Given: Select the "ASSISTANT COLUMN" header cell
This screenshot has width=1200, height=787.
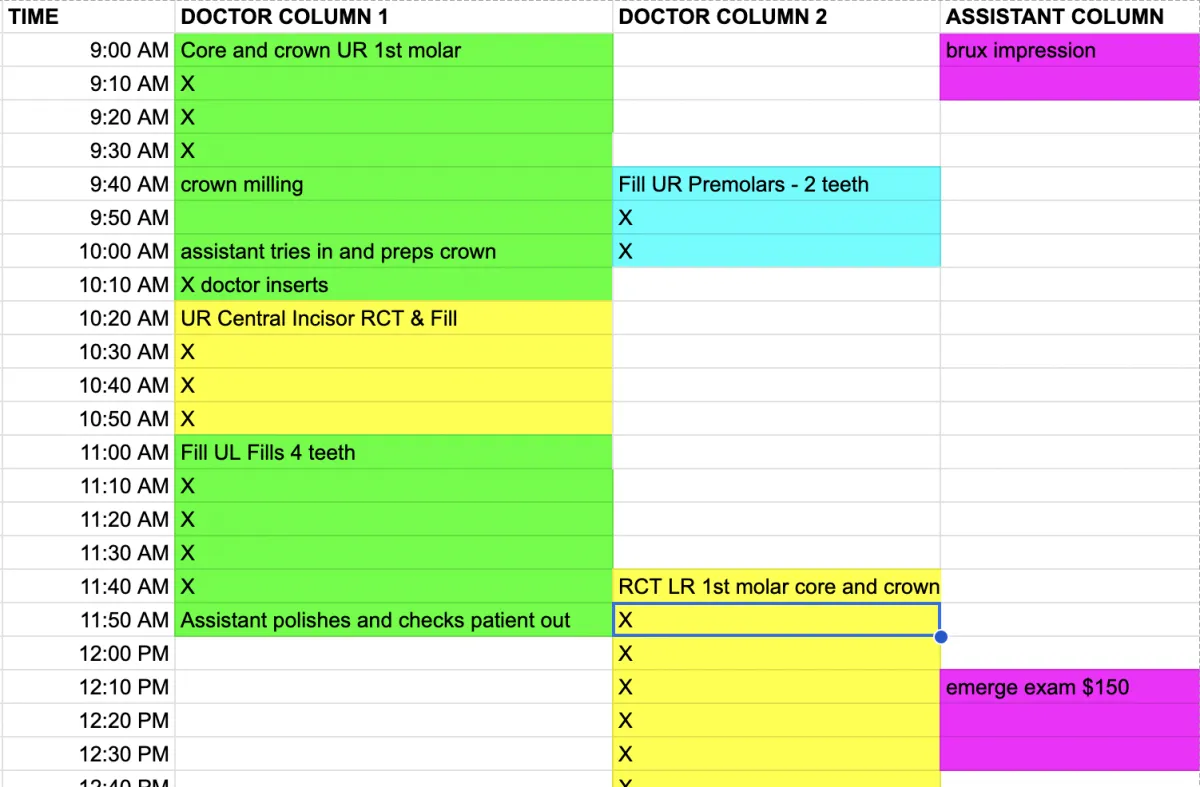Looking at the screenshot, I should (x=1069, y=17).
